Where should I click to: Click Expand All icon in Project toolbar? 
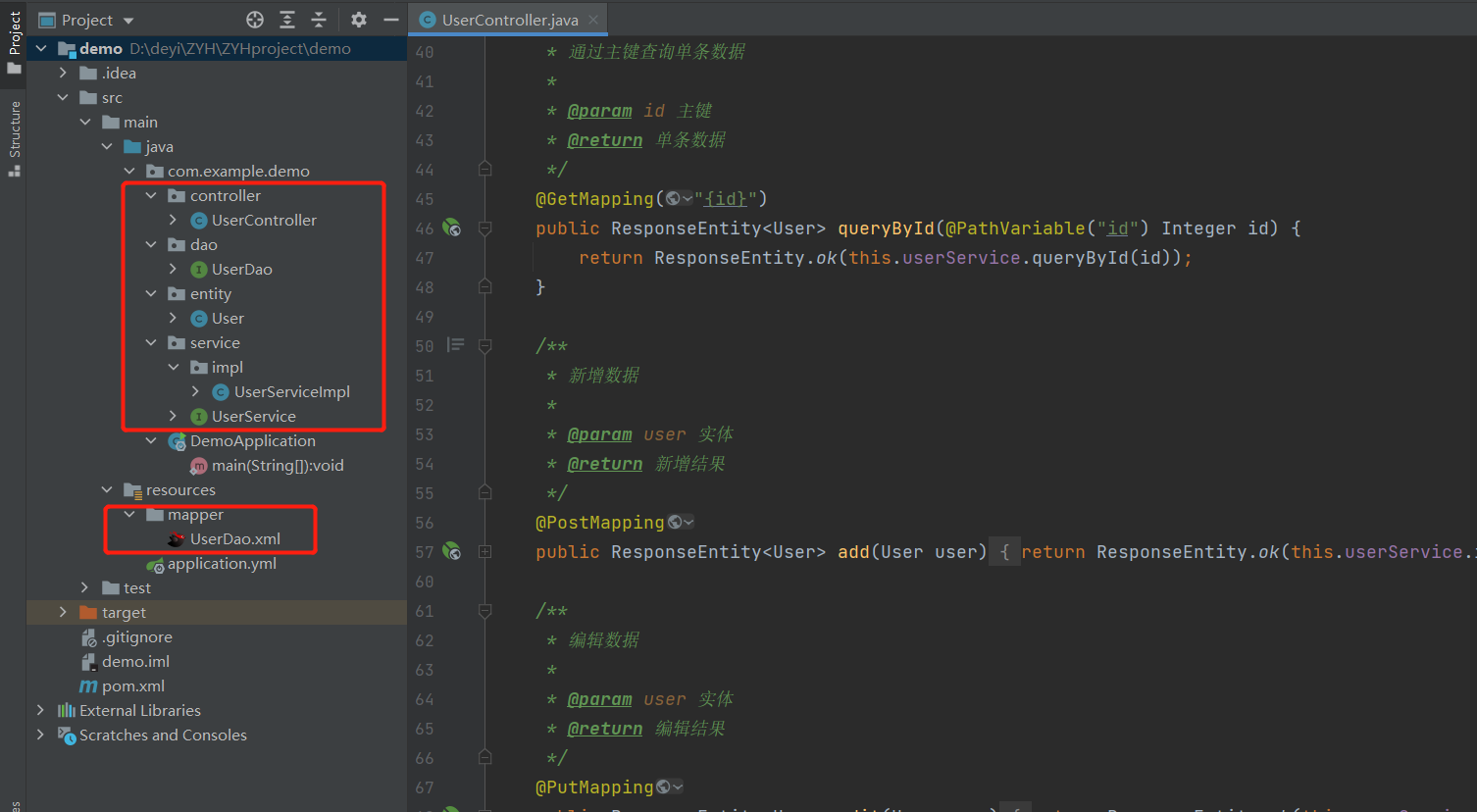tap(287, 20)
